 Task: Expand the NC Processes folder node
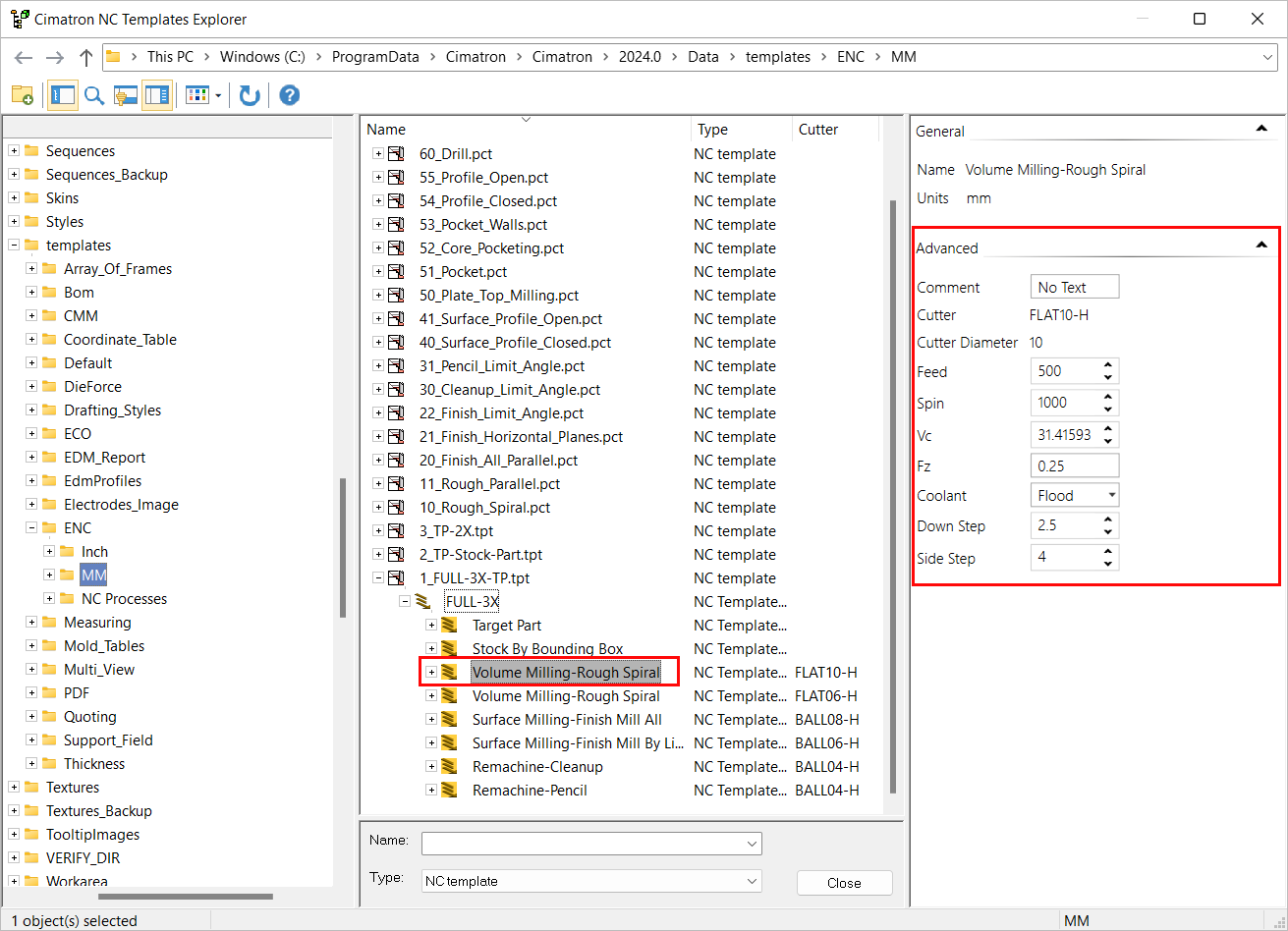(x=50, y=599)
